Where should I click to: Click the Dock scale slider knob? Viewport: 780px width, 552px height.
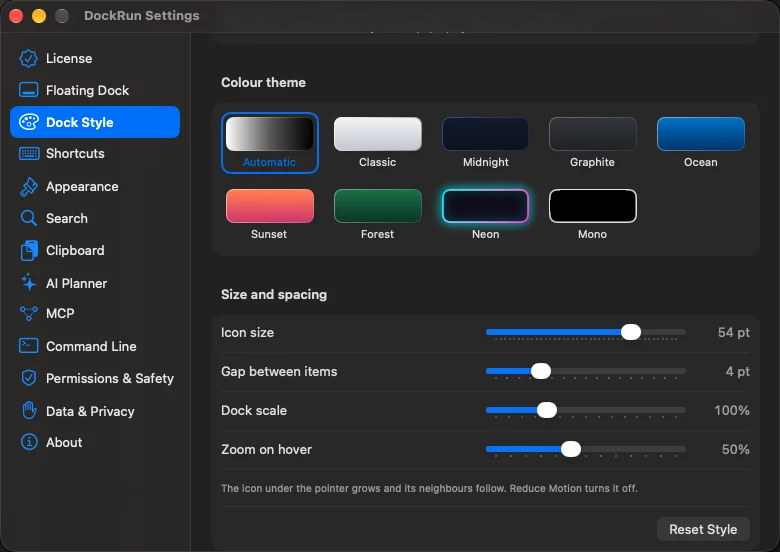tap(547, 410)
